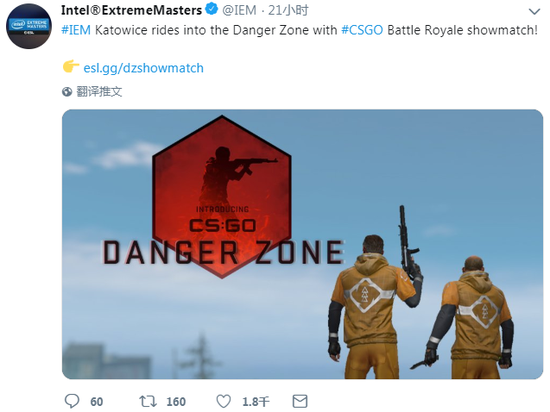
Task: Open the Intel®ExtremeMasters account name
Action: 132,10
